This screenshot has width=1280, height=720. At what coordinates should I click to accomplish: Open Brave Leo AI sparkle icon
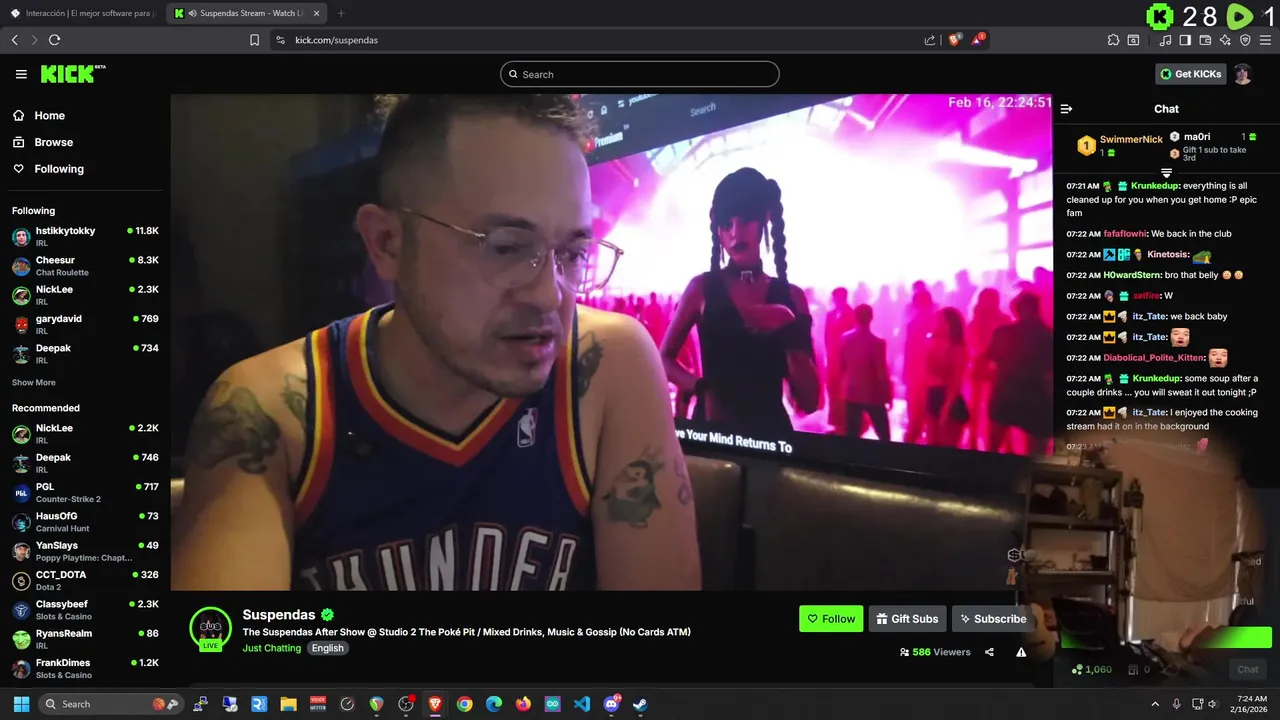coord(1225,40)
